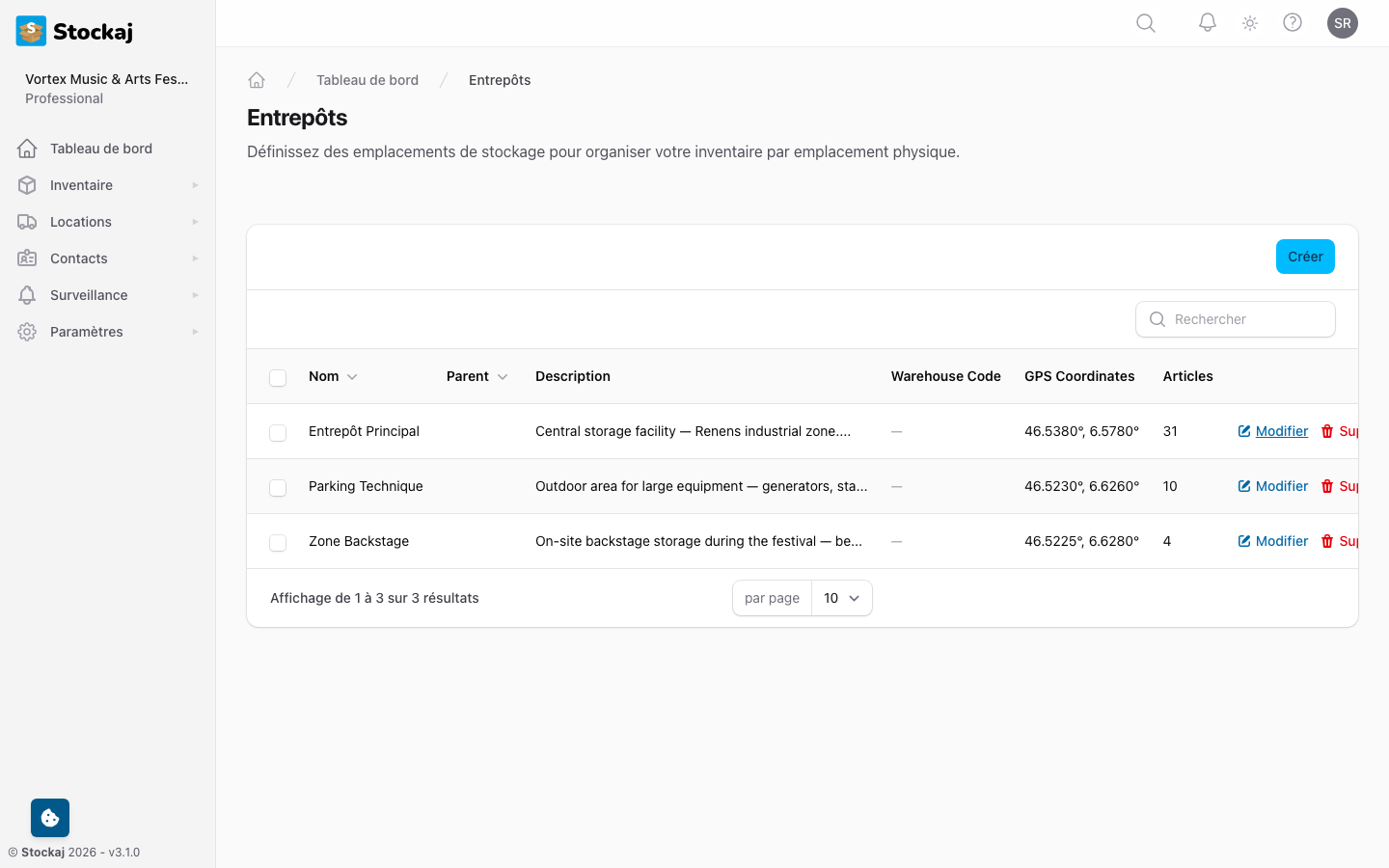Viewport: 1389px width, 868px height.
Task: Tick the Zone Backstage row checkbox
Action: pyautogui.click(x=278, y=543)
